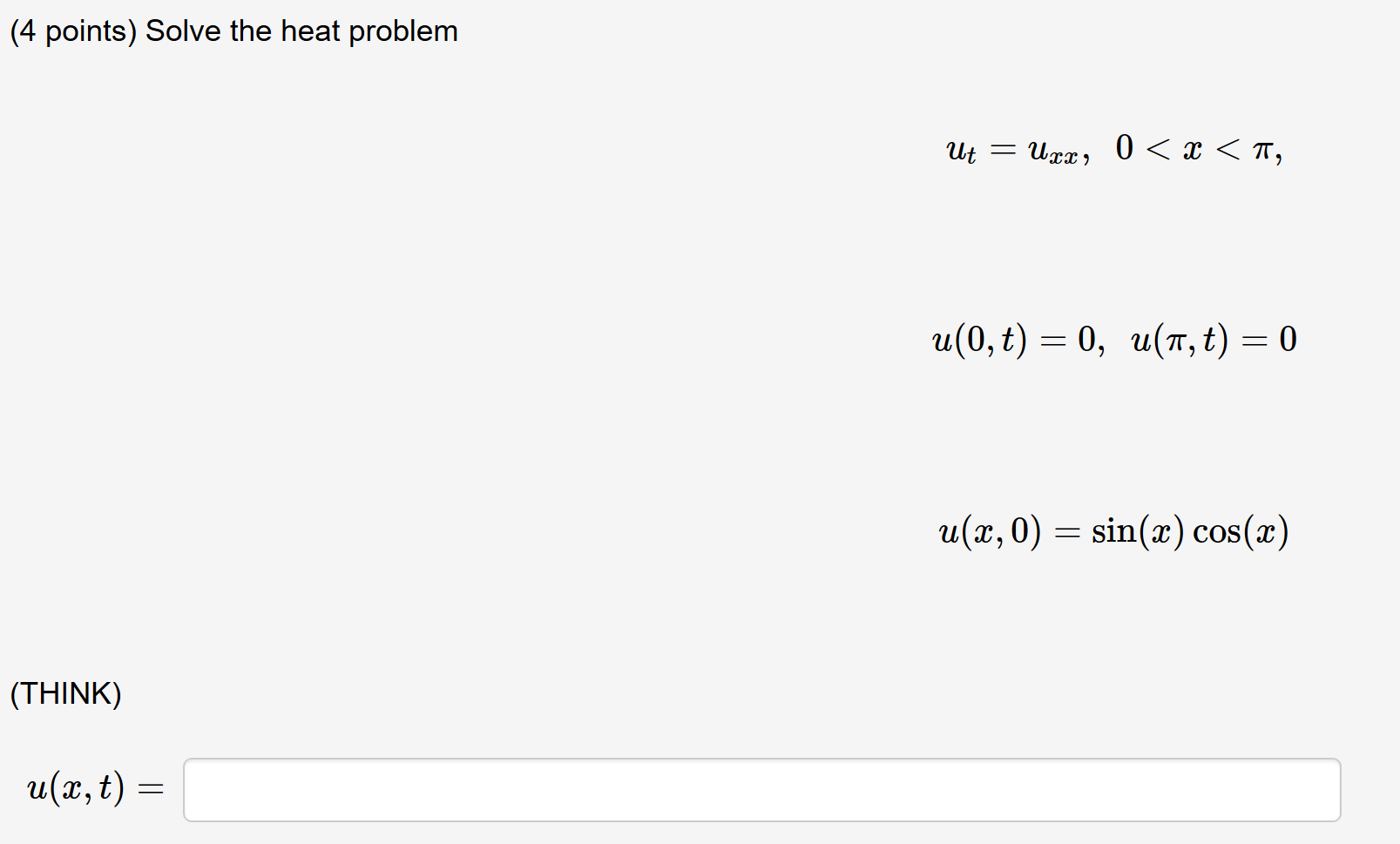Select the equation ut = uxx

coord(1015,150)
